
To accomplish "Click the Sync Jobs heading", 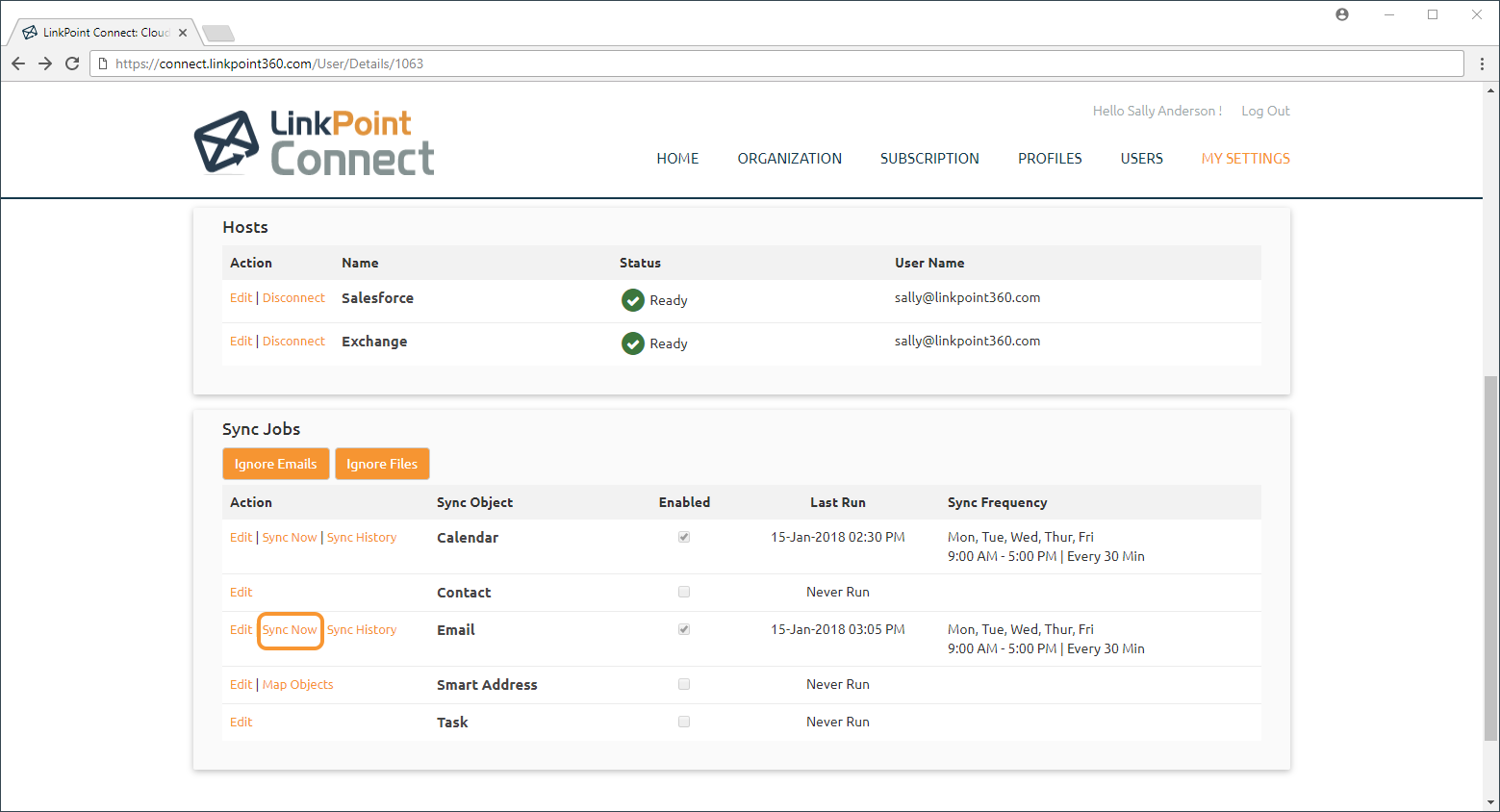I will [x=262, y=429].
